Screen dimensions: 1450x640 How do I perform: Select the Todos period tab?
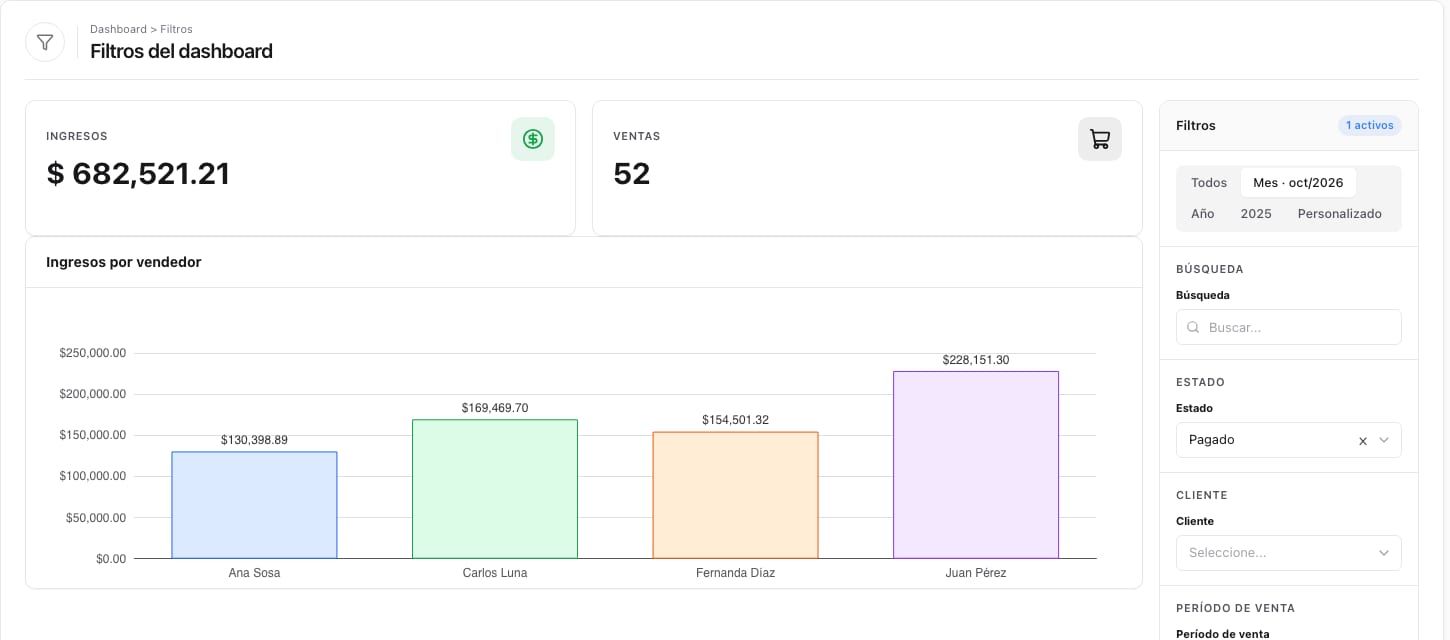(x=1209, y=183)
